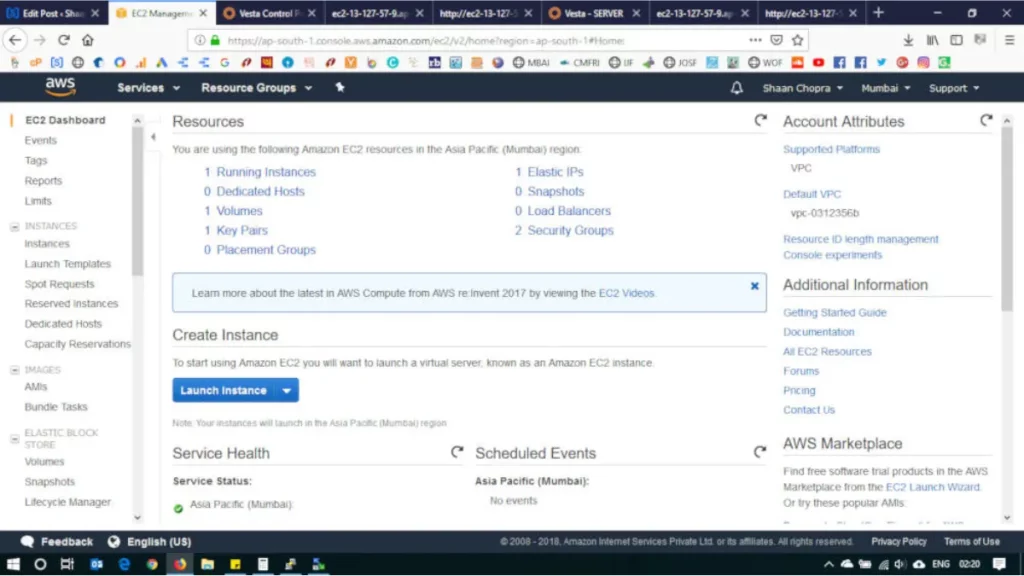Open the Services dropdown menu
This screenshot has height=576, width=1024.
148,88
